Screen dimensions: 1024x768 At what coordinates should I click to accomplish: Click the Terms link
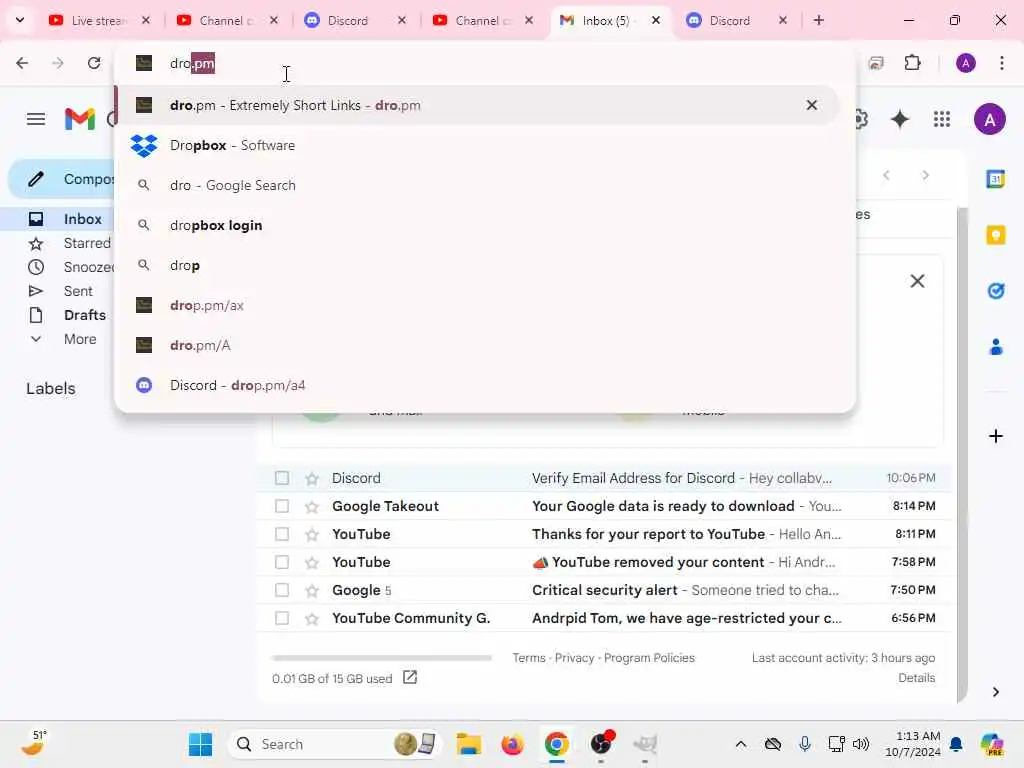(x=528, y=658)
